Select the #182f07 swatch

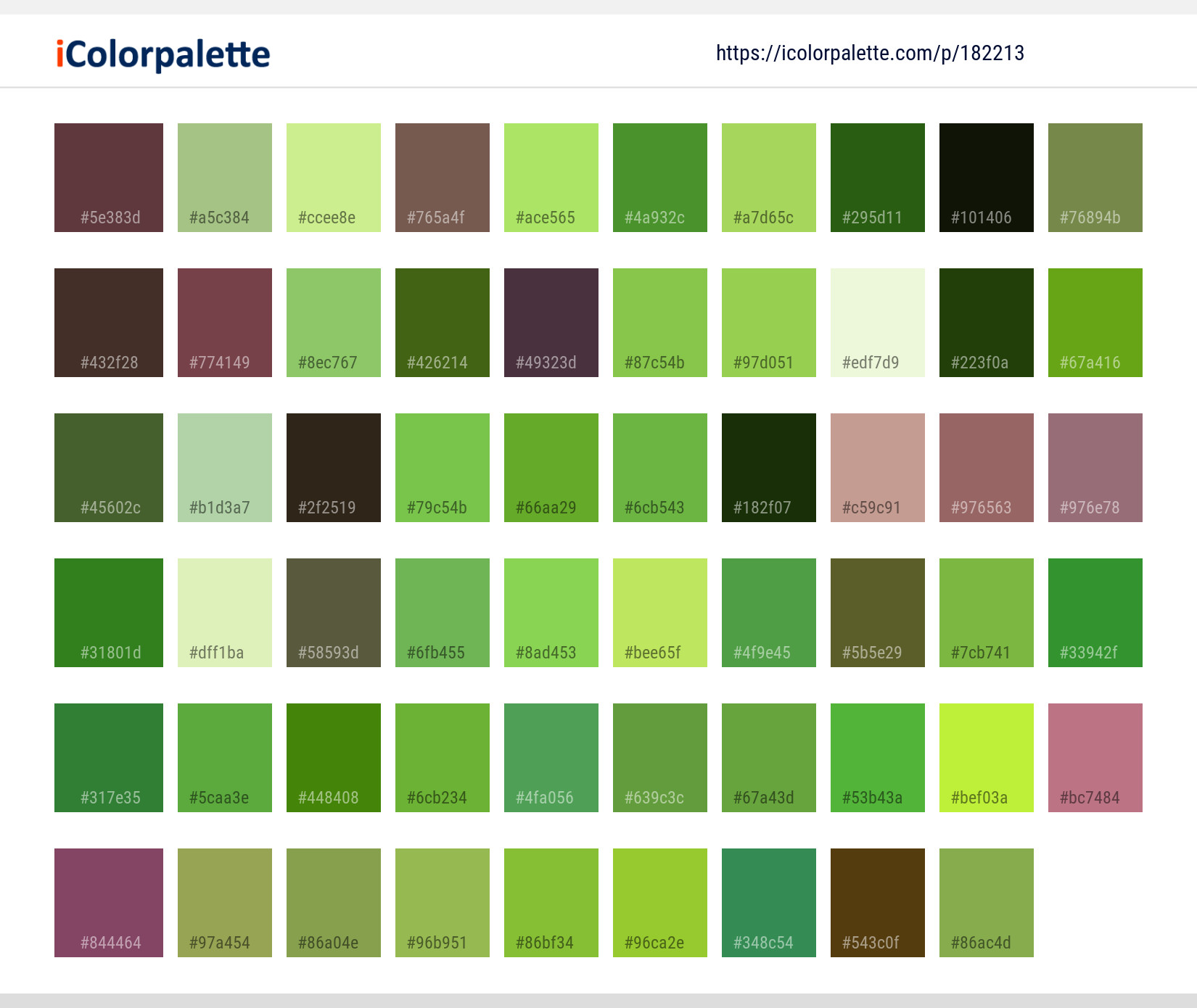coord(769,468)
